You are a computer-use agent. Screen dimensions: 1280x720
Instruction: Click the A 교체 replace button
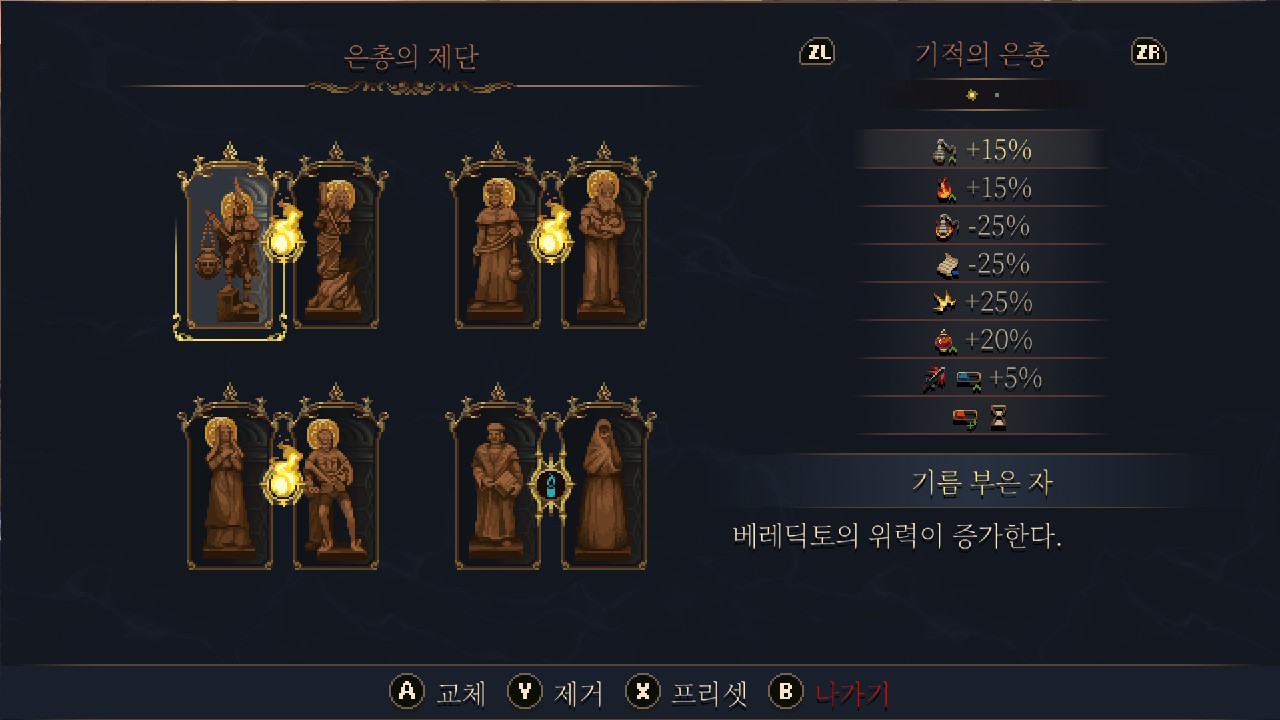tap(438, 692)
